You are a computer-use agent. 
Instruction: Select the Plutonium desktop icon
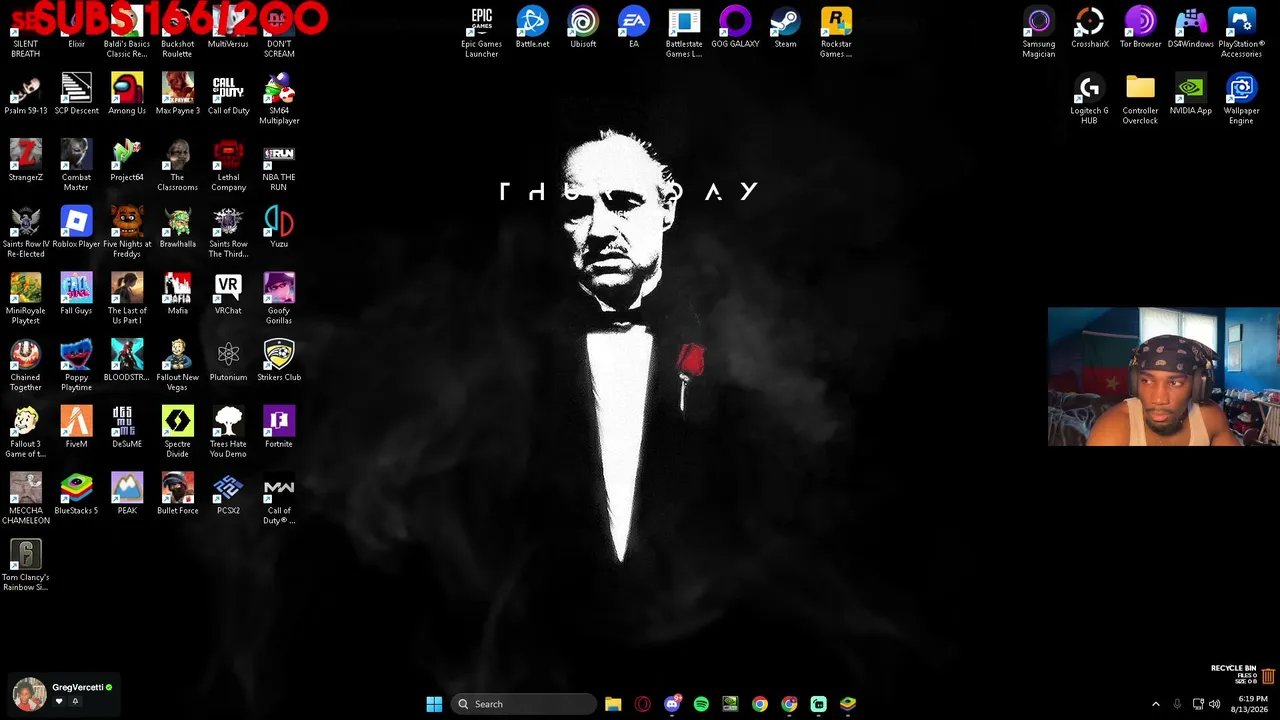point(228,361)
